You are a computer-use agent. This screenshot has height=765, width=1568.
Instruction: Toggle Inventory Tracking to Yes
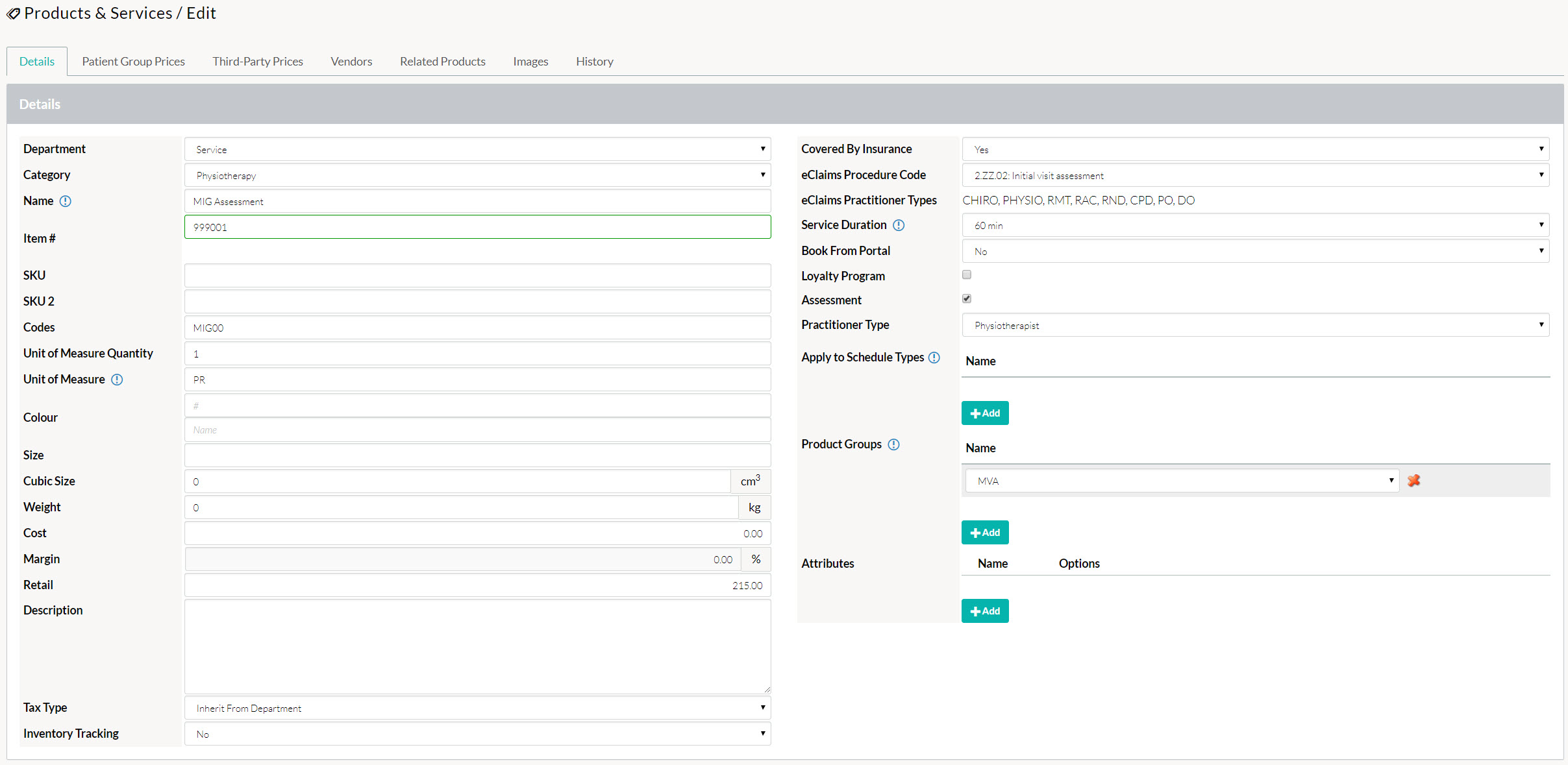point(477,733)
